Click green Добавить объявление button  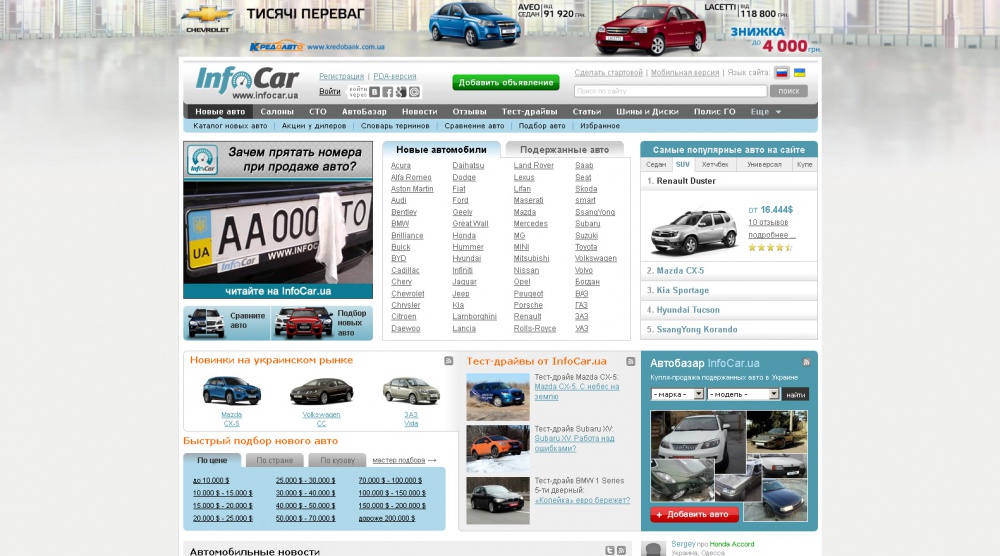(506, 83)
